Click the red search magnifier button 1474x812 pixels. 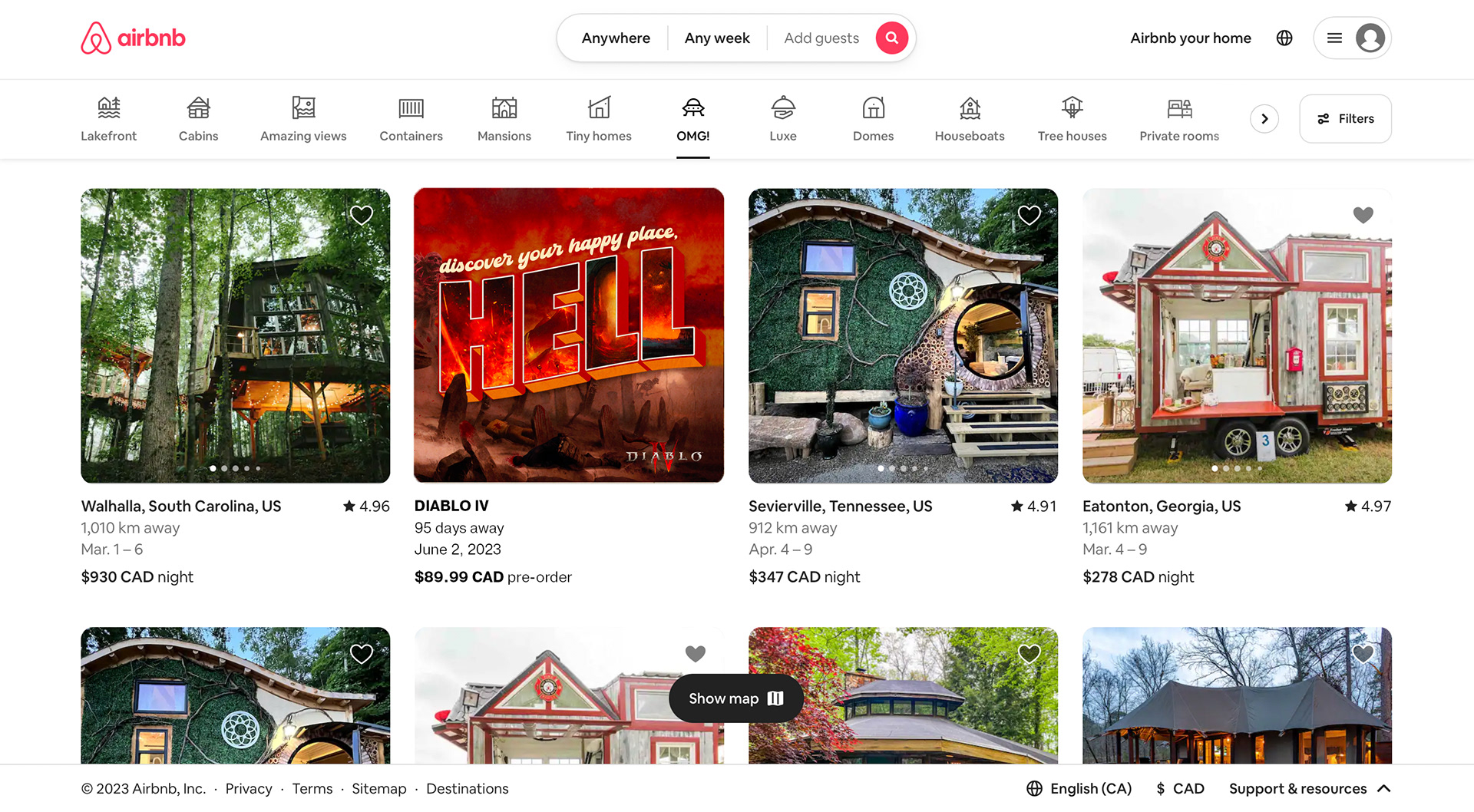(x=891, y=38)
